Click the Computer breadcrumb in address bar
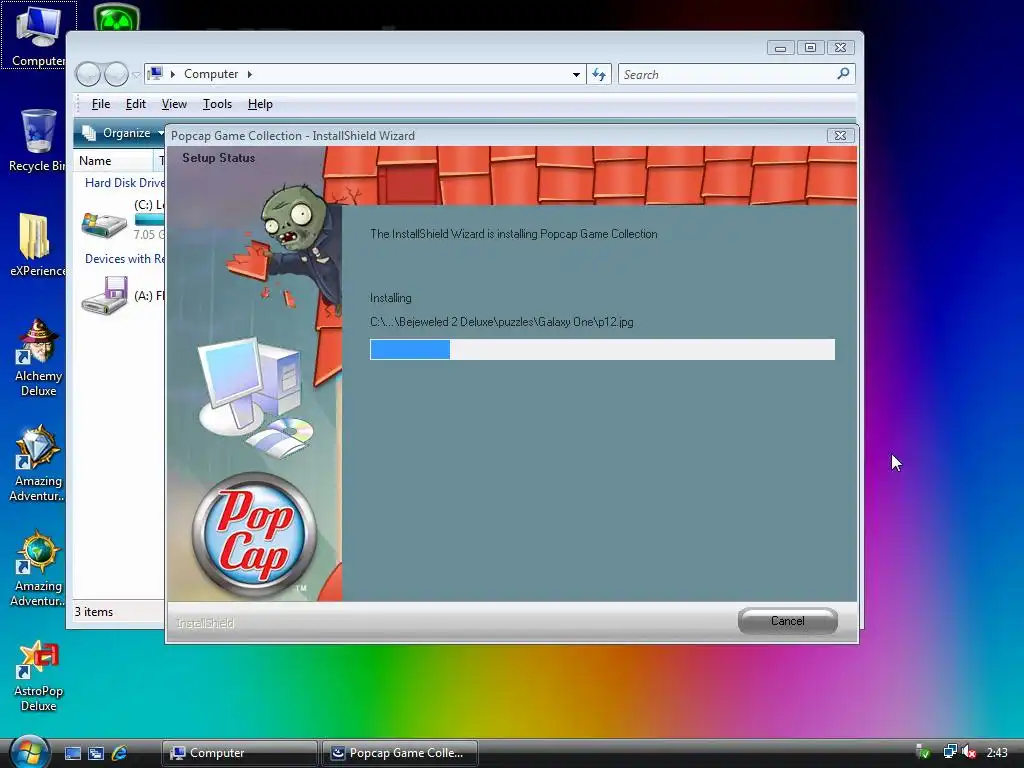The image size is (1024, 768). coord(211,74)
